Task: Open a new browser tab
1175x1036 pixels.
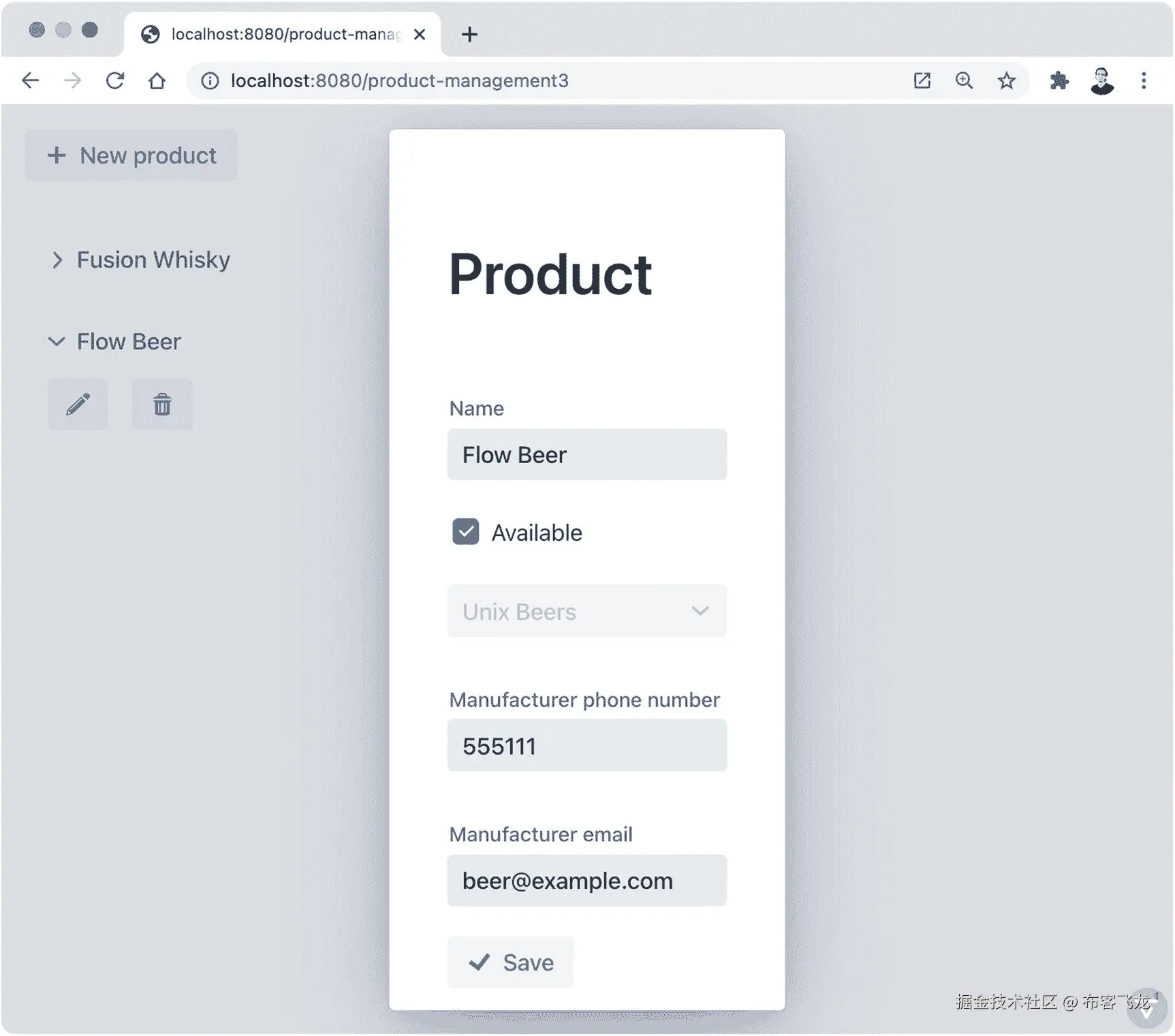Action: (469, 34)
